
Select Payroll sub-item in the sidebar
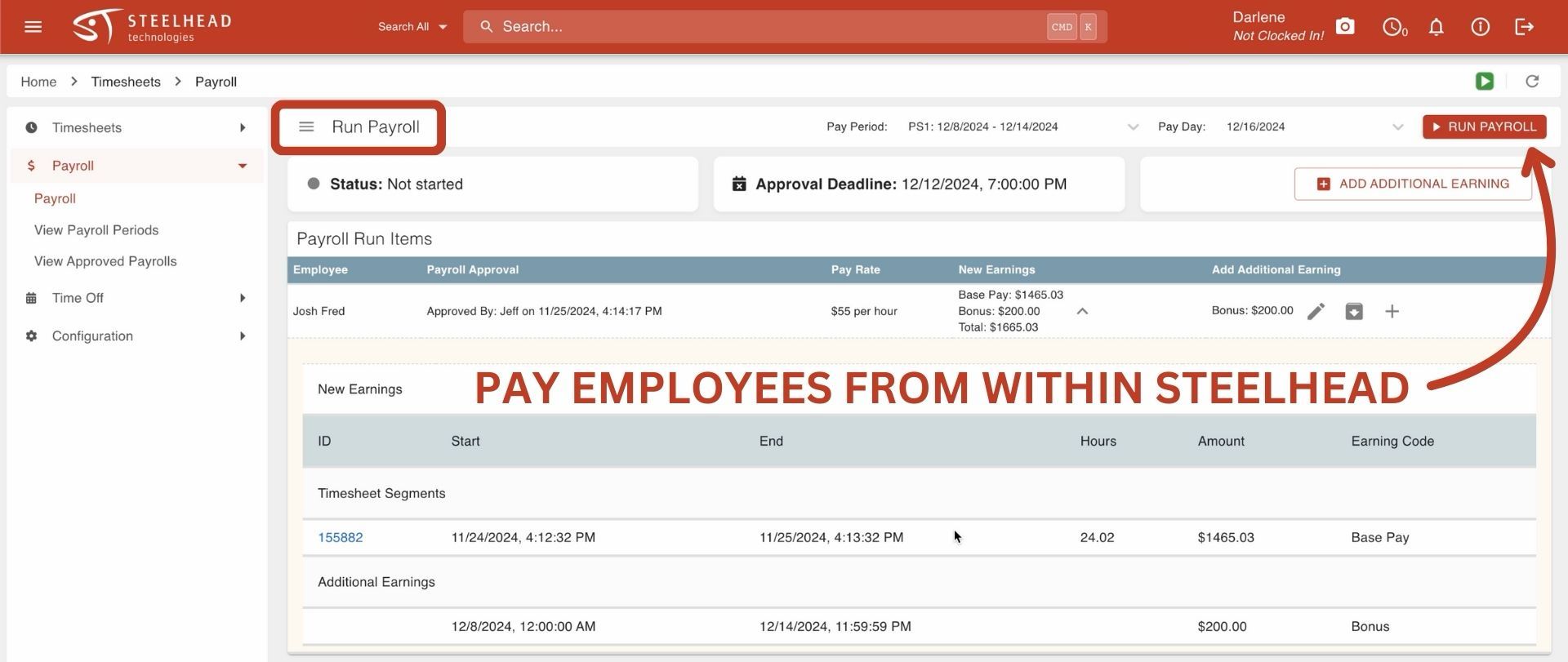tap(55, 198)
